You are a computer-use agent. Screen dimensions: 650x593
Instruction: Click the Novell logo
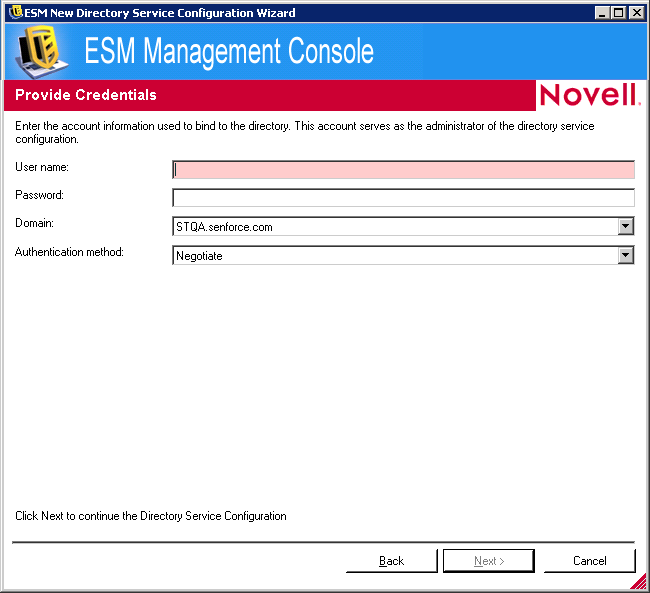(590, 95)
